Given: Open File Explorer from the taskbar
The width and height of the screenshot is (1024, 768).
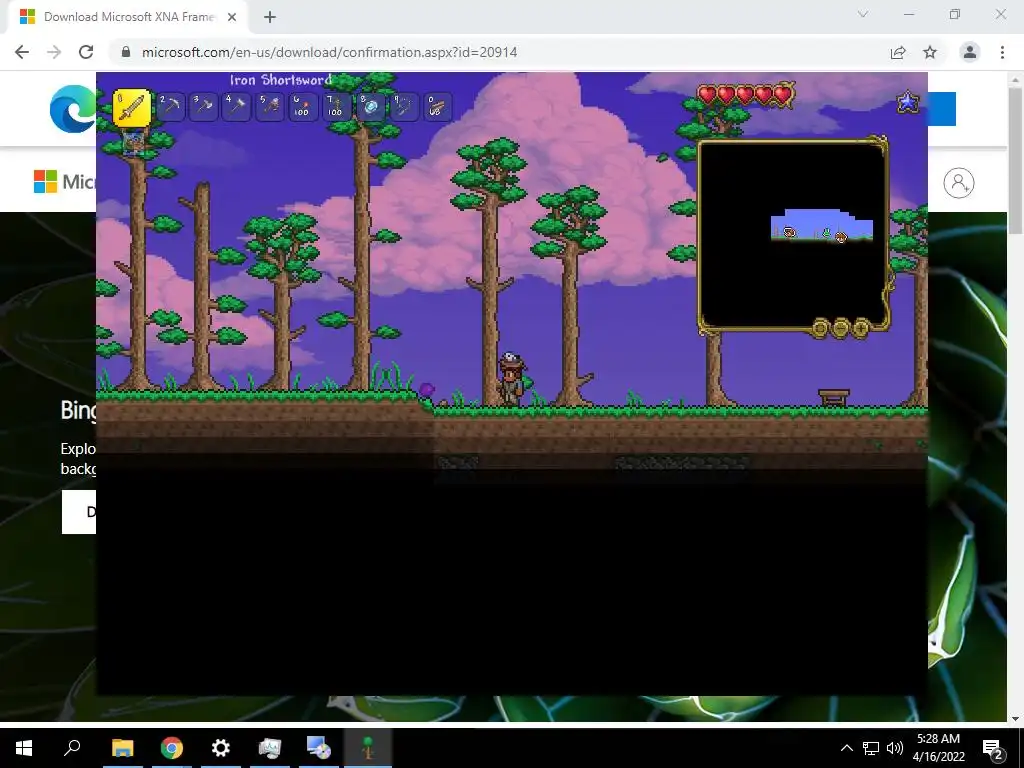Looking at the screenshot, I should (123, 748).
